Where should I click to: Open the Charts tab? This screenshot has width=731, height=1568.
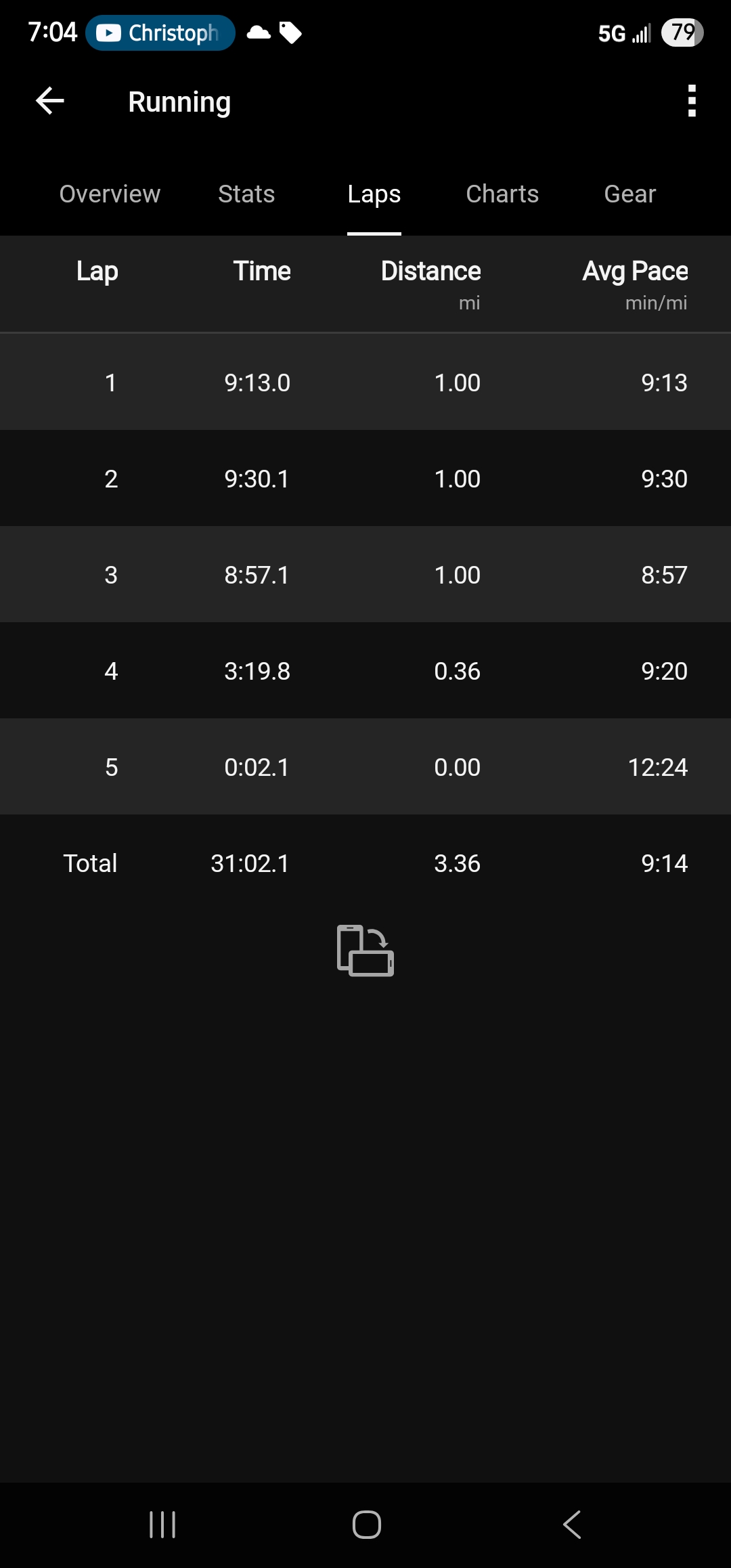502,194
